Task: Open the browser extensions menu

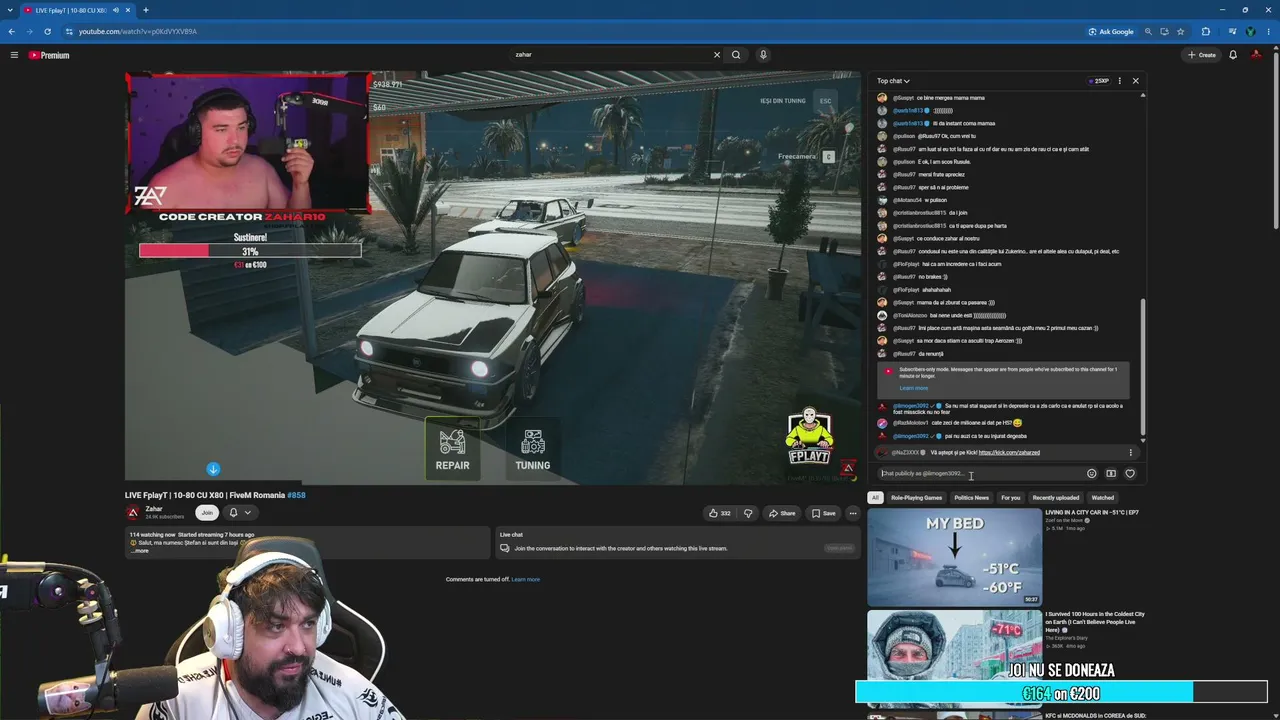Action: [x=1206, y=31]
